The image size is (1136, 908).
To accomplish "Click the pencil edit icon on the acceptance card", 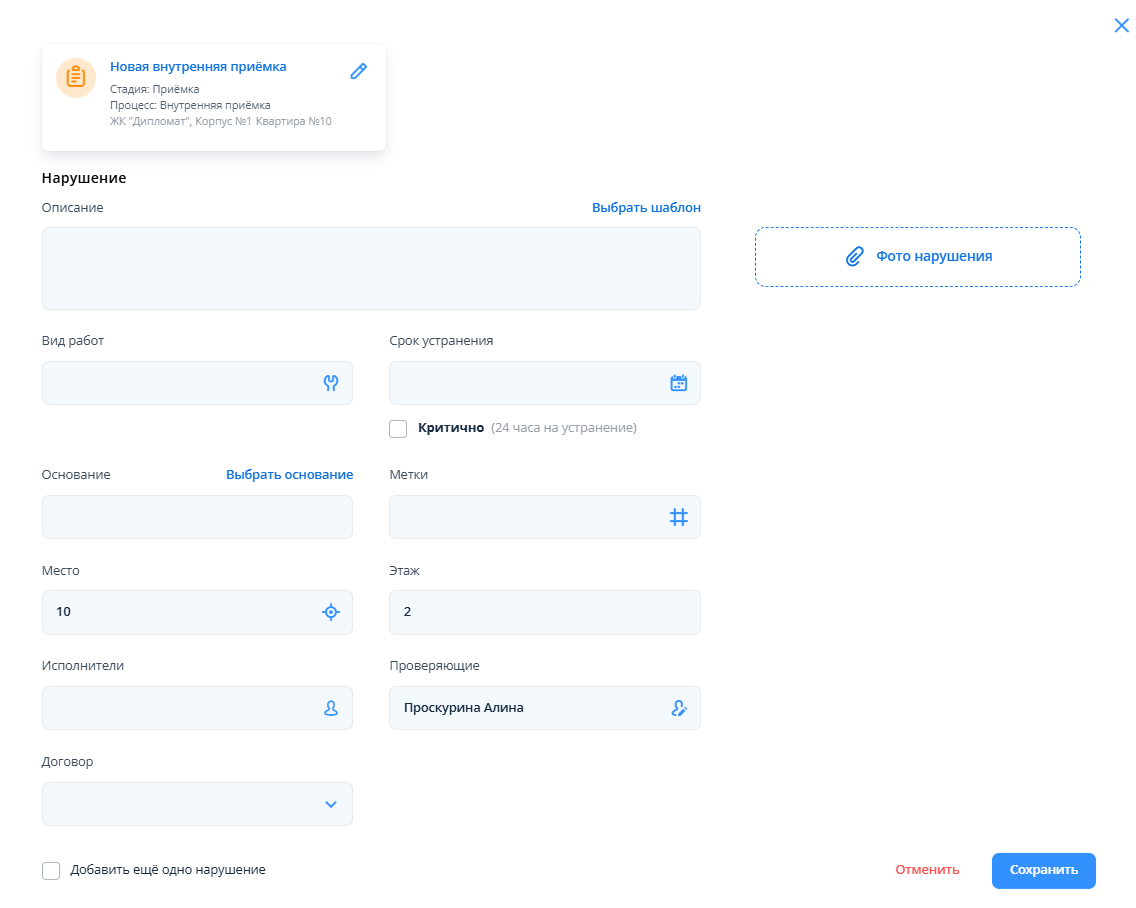I will pyautogui.click(x=359, y=71).
